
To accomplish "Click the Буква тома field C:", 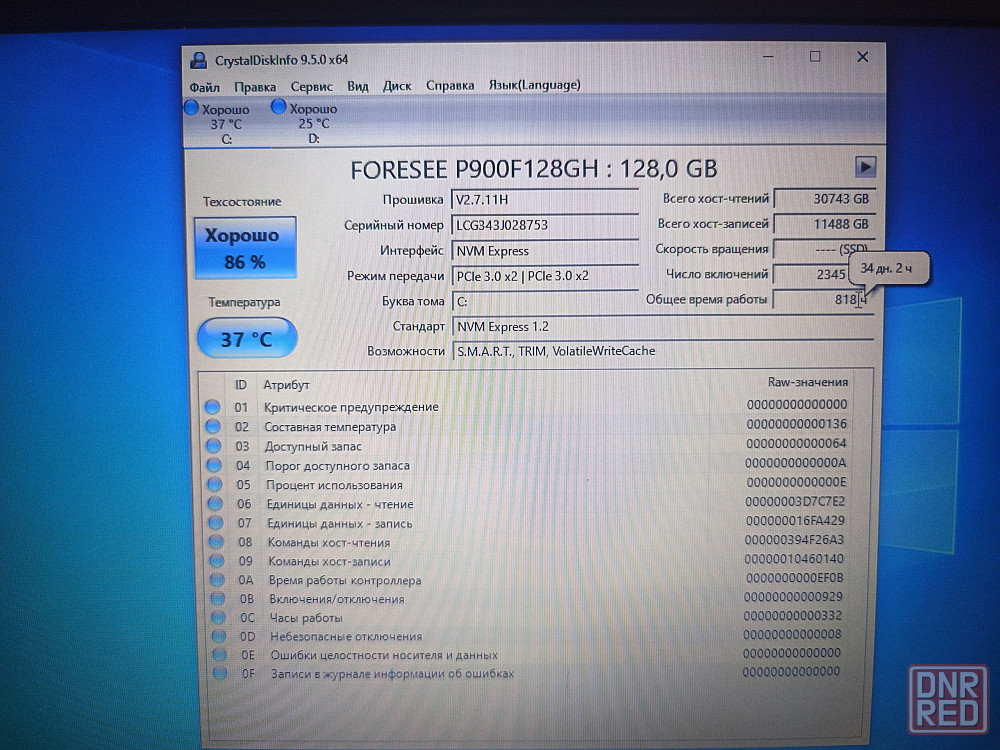I will click(x=545, y=301).
